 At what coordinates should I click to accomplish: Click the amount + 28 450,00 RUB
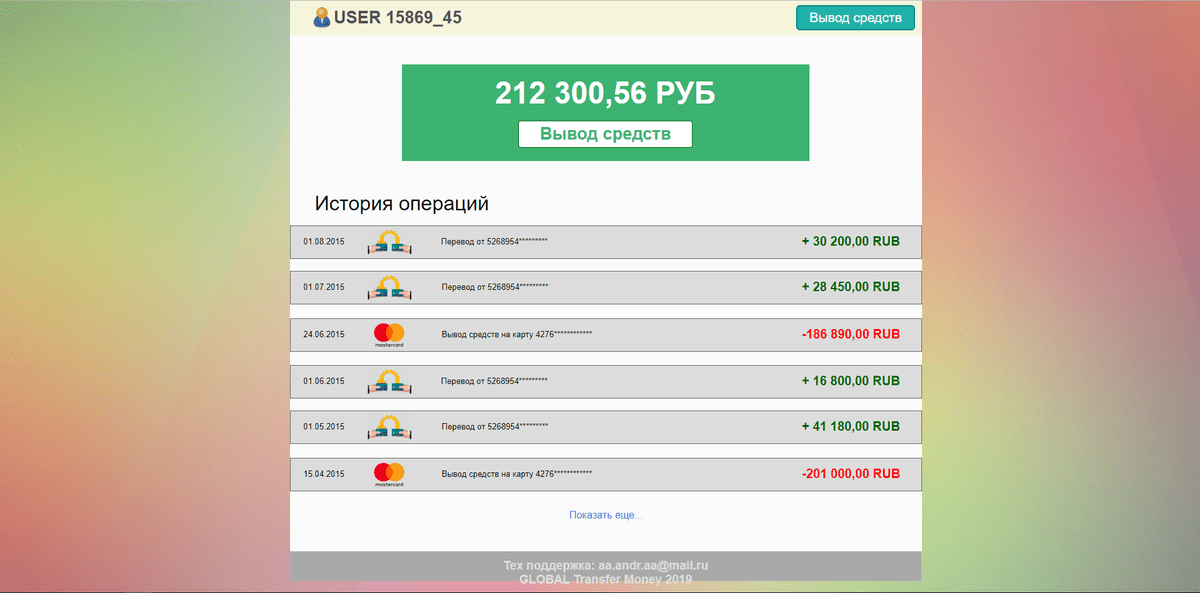tap(851, 287)
